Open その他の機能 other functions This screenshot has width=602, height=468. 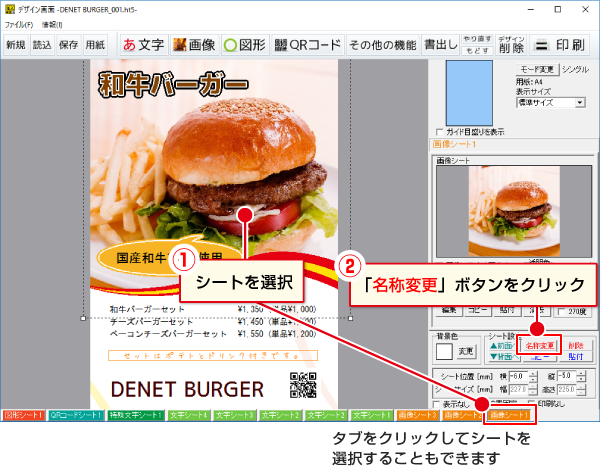click(x=383, y=45)
